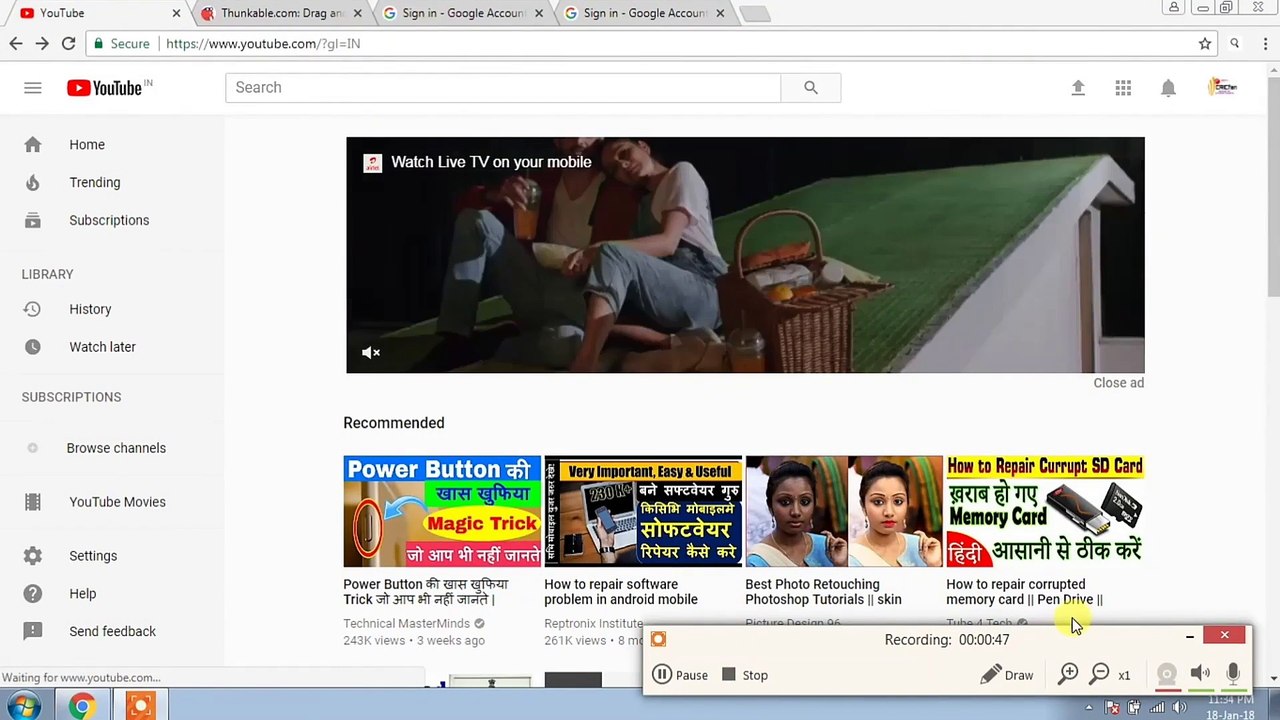Click the page vertical scrollbar
The height and width of the screenshot is (720, 1280).
tap(1272, 200)
